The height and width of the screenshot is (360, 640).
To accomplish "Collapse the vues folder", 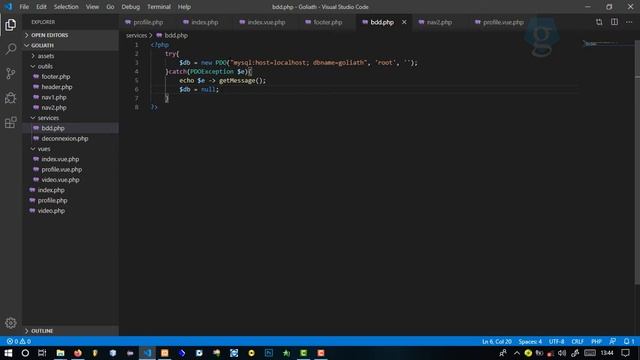I will (70, 149).
